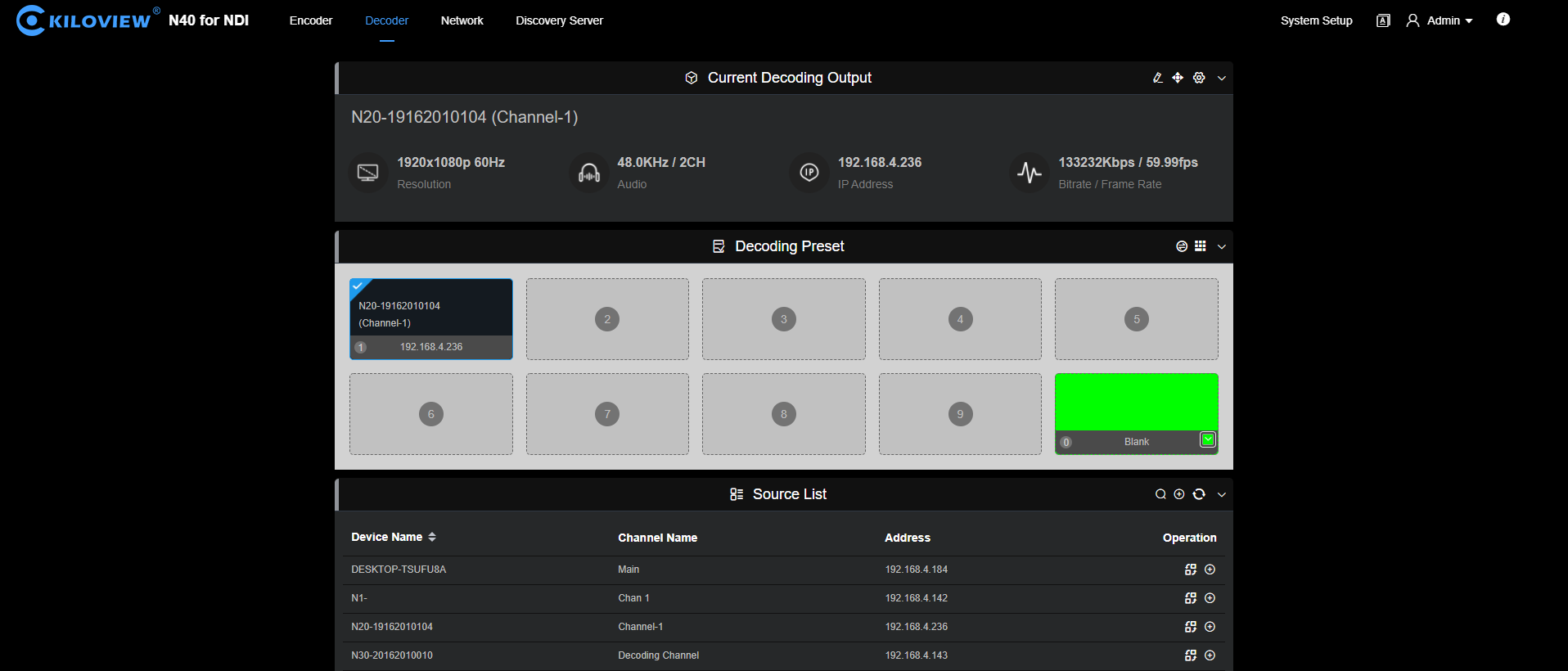The width and height of the screenshot is (1568, 671).
Task: Go to the Decoder tab
Action: point(386,20)
